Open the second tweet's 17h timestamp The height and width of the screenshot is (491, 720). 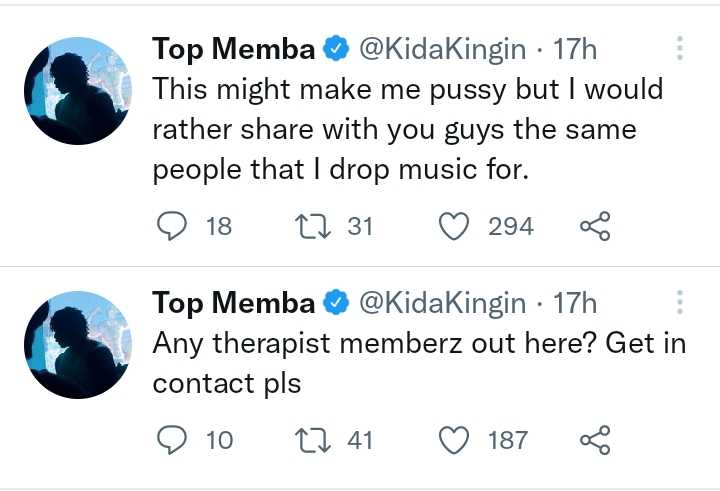[x=575, y=303]
